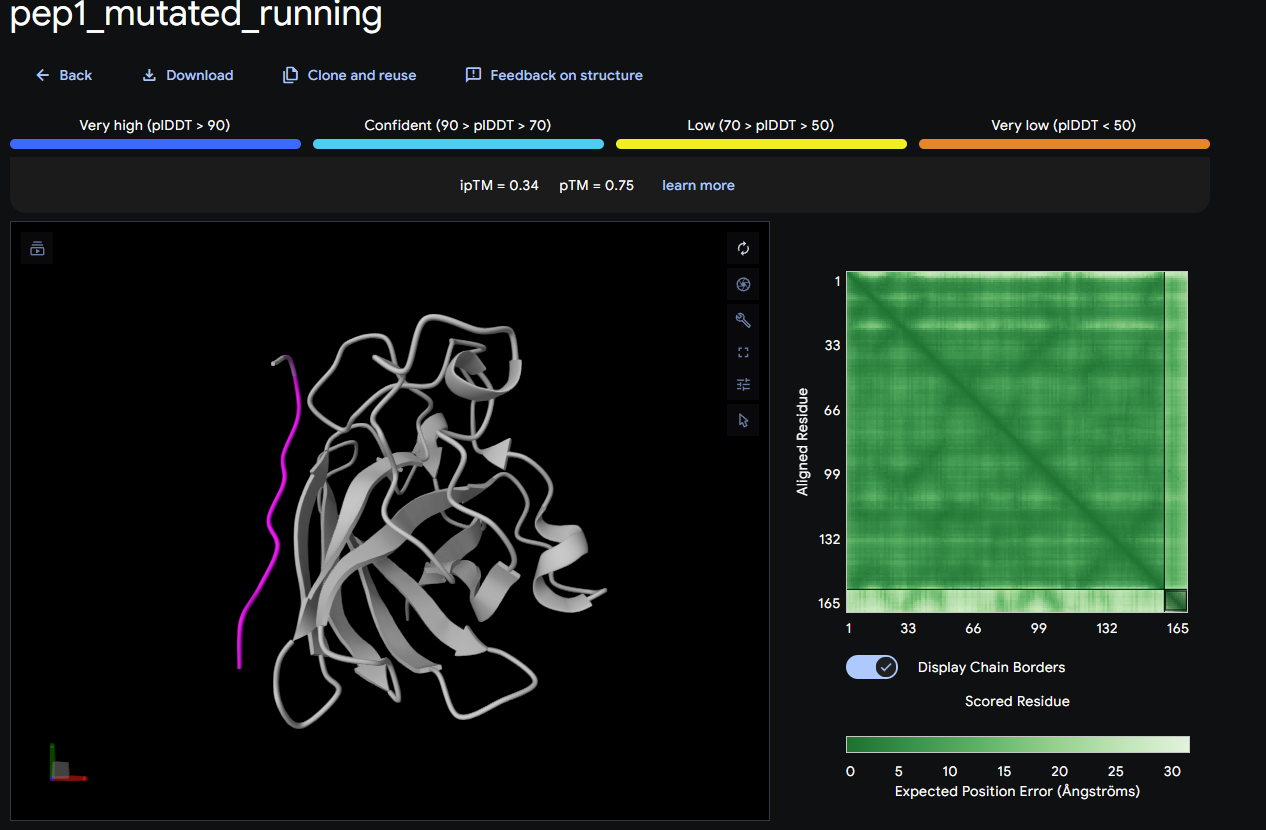Viewport: 1266px width, 830px height.
Task: Click the PAE heatmap plot
Action: (1017, 441)
